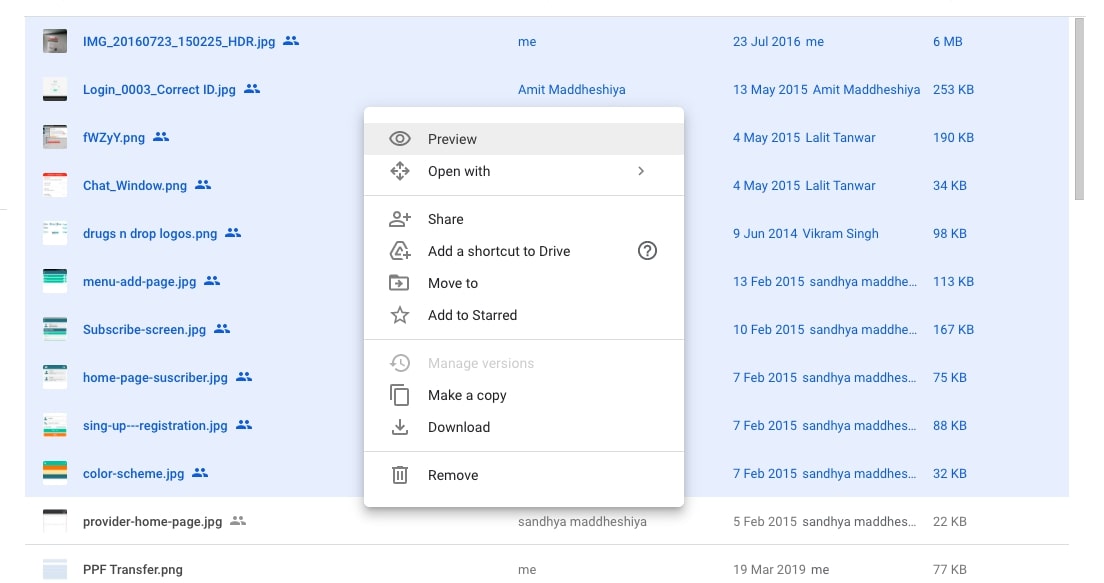
Task: Click the star icon for Add to Starred
Action: pyautogui.click(x=400, y=315)
